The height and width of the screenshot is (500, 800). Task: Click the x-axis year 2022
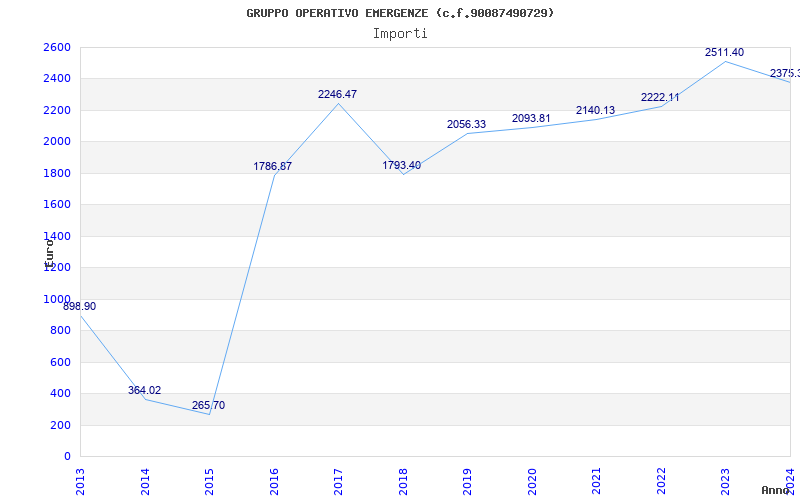coord(661,482)
